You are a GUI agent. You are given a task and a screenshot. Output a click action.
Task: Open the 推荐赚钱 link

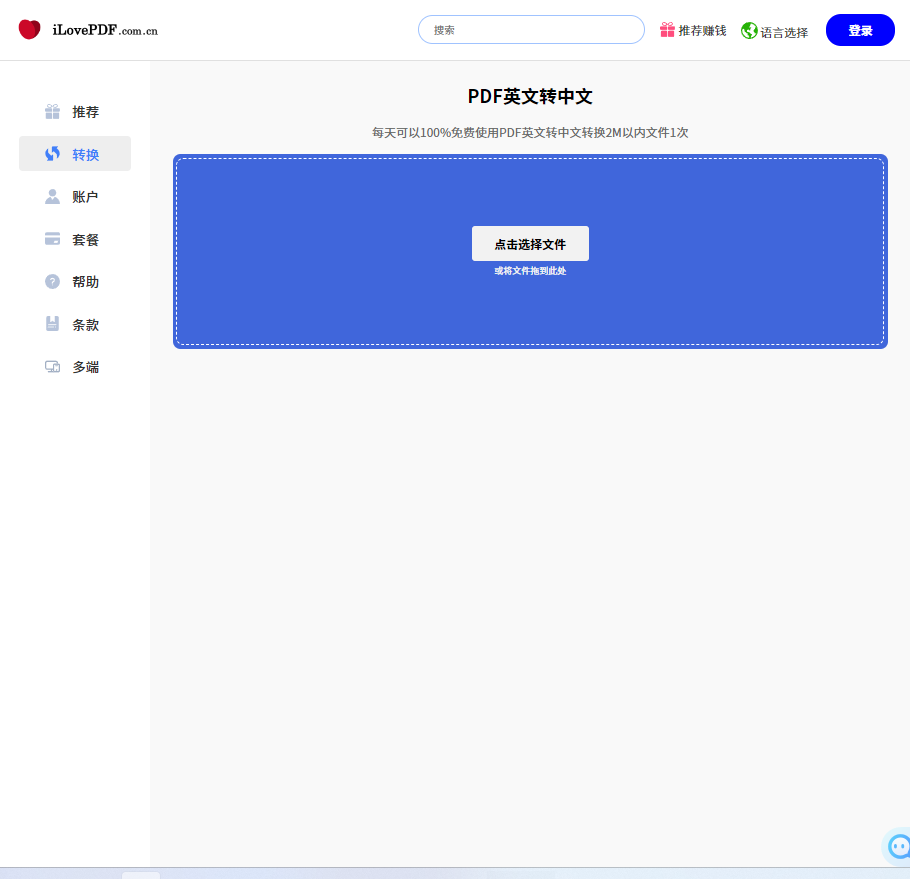(702, 31)
